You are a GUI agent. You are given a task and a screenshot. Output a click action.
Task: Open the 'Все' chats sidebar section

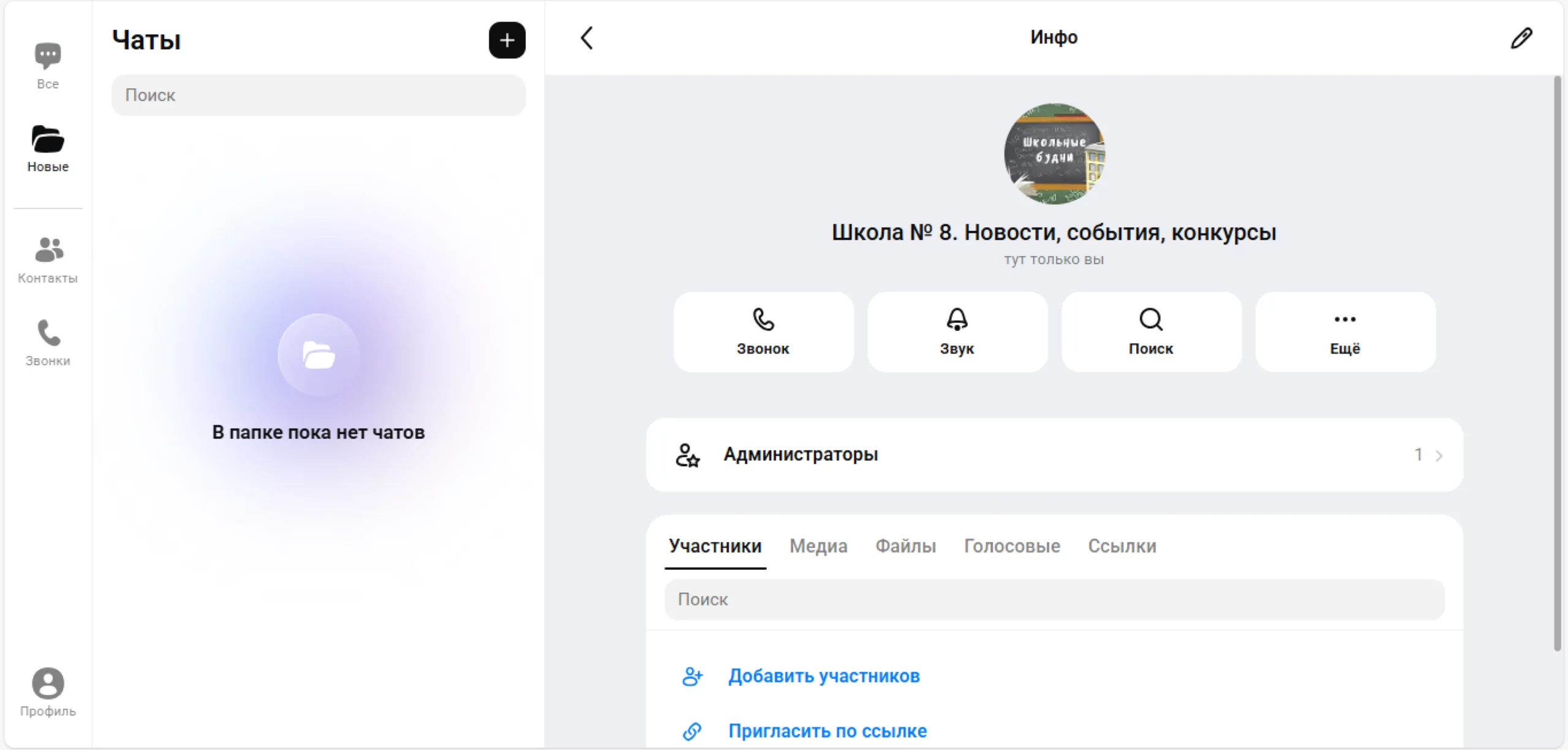48,66
